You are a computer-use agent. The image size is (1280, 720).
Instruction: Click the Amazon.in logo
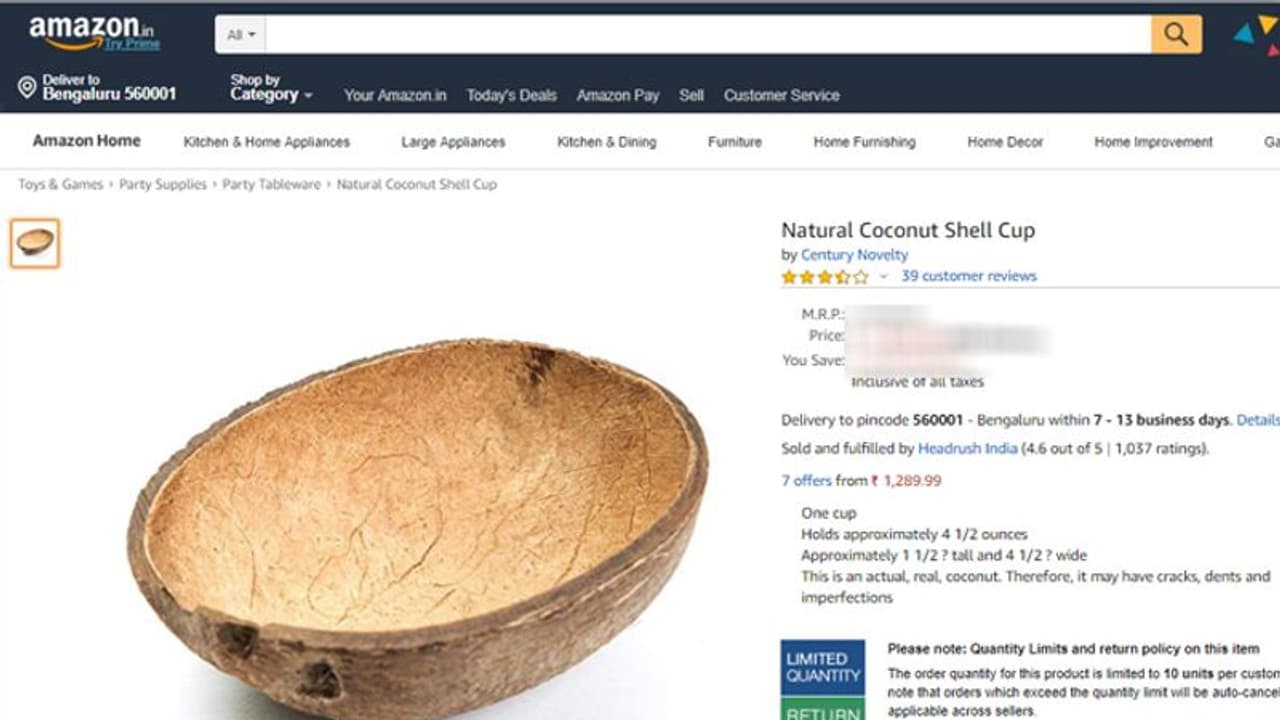[x=94, y=33]
